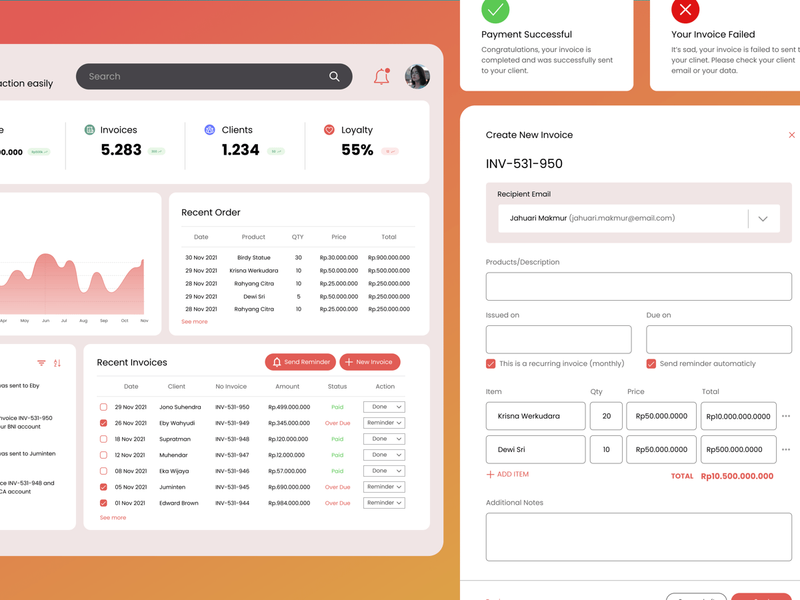This screenshot has height=600, width=800.
Task: Click the Clients stat icon
Action: pos(210,130)
